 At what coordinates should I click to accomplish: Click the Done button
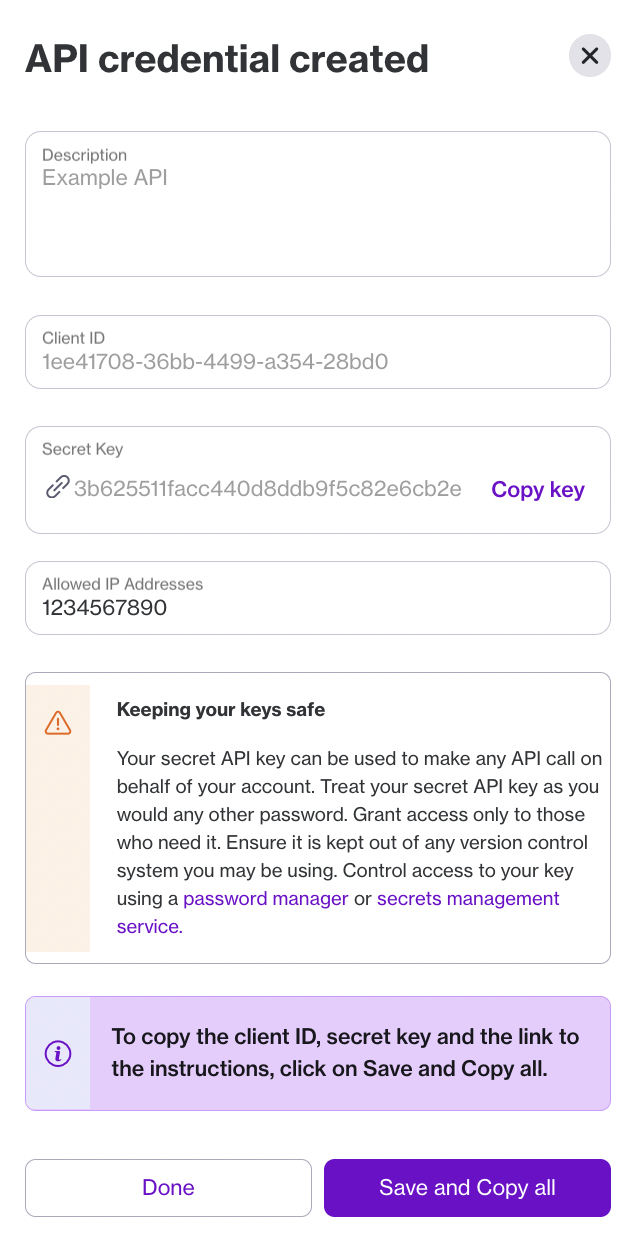[168, 1187]
